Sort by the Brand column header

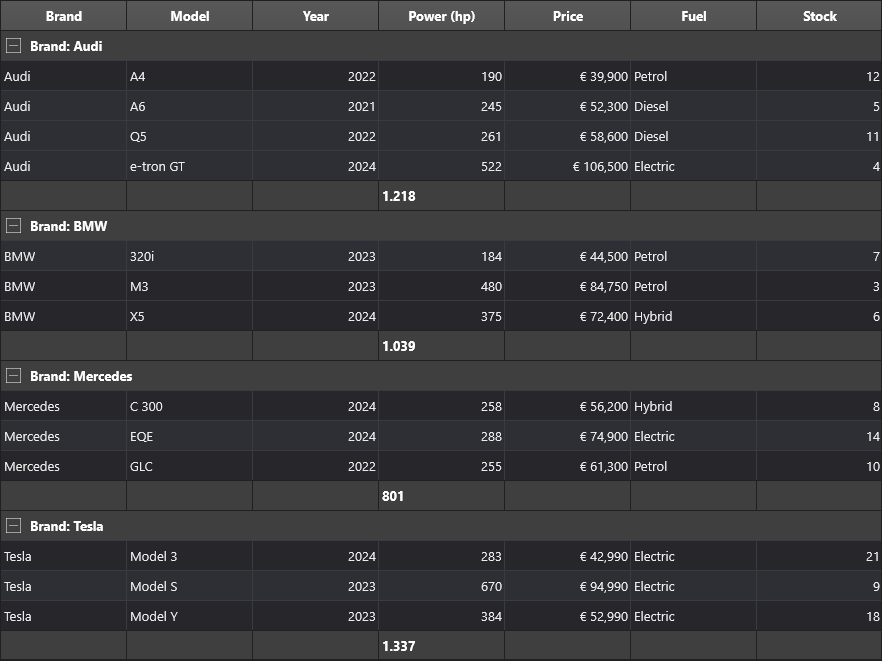(64, 16)
